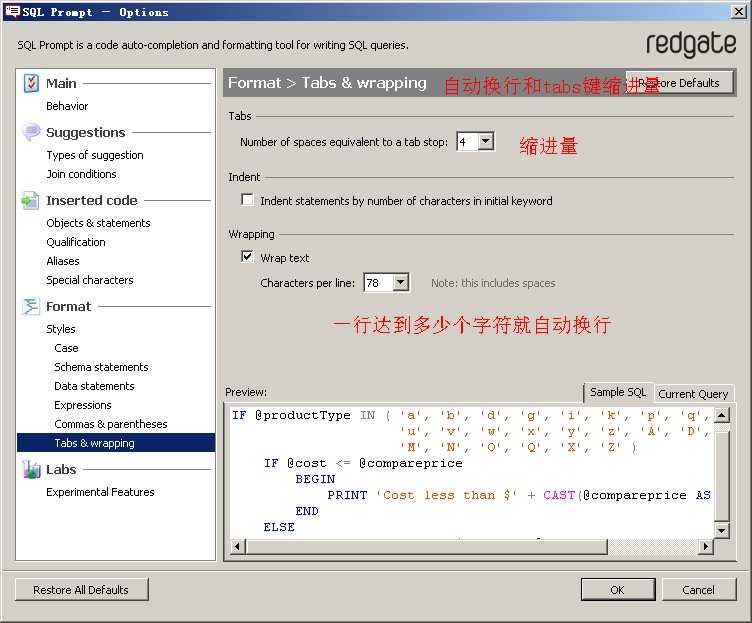This screenshot has height=623, width=752.
Task: Click preview horizontal scrollbar left arrow
Action: point(237,546)
